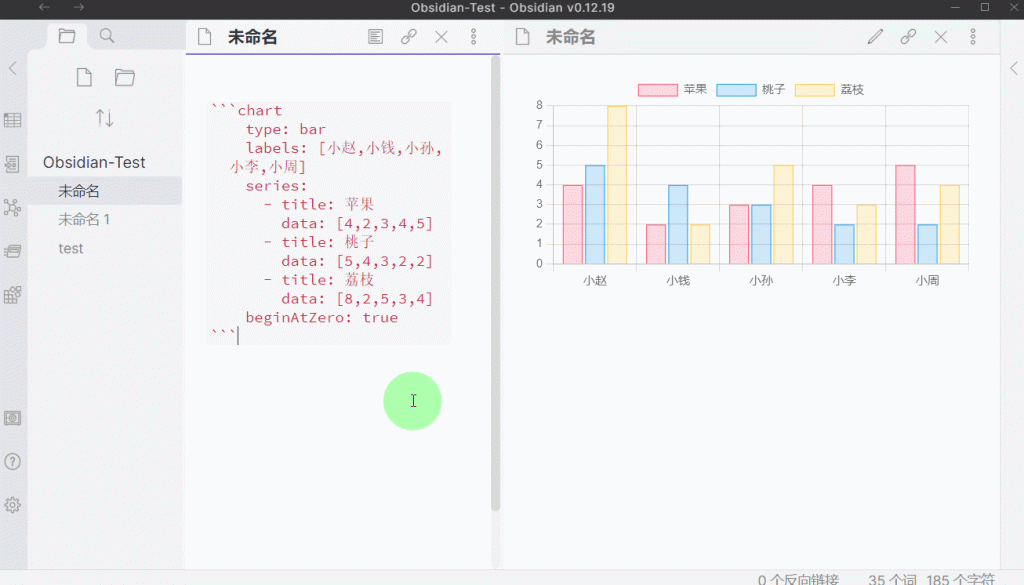Click link pane icon in left editor pane
Image resolution: width=1024 pixels, height=585 pixels.
[x=409, y=37]
